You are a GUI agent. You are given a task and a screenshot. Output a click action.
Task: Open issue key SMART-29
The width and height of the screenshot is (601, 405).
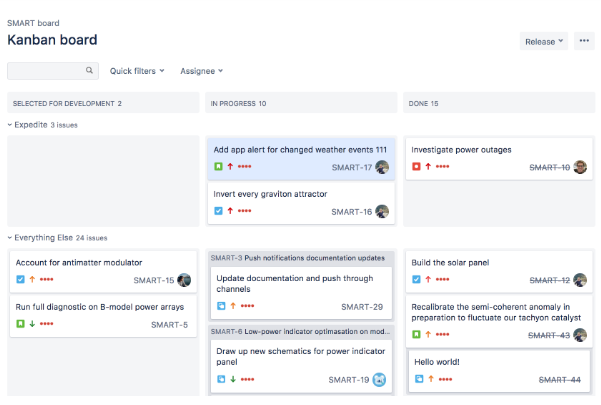[362, 307]
